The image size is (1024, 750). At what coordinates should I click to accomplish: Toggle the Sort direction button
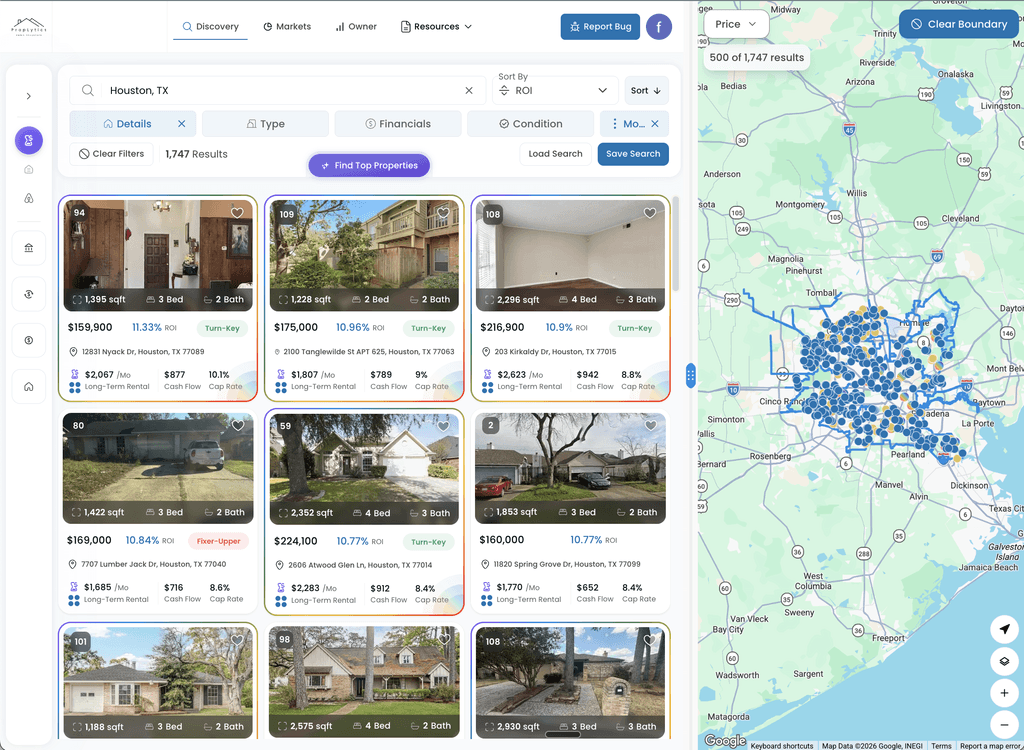point(646,91)
